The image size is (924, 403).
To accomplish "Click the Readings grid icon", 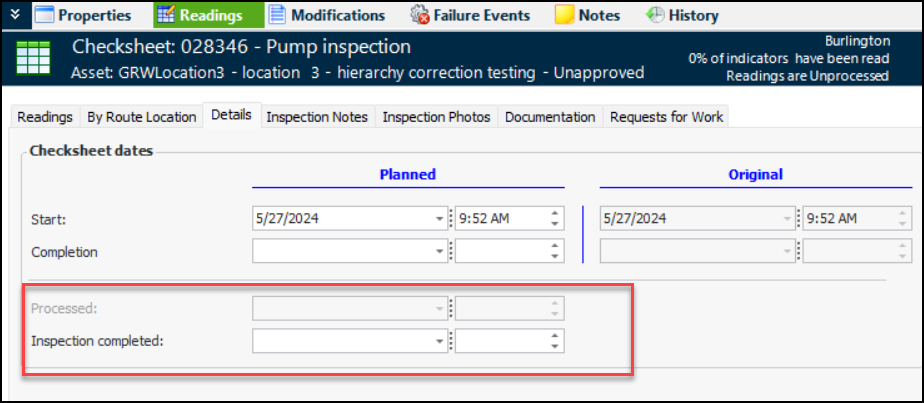I will click(x=166, y=15).
